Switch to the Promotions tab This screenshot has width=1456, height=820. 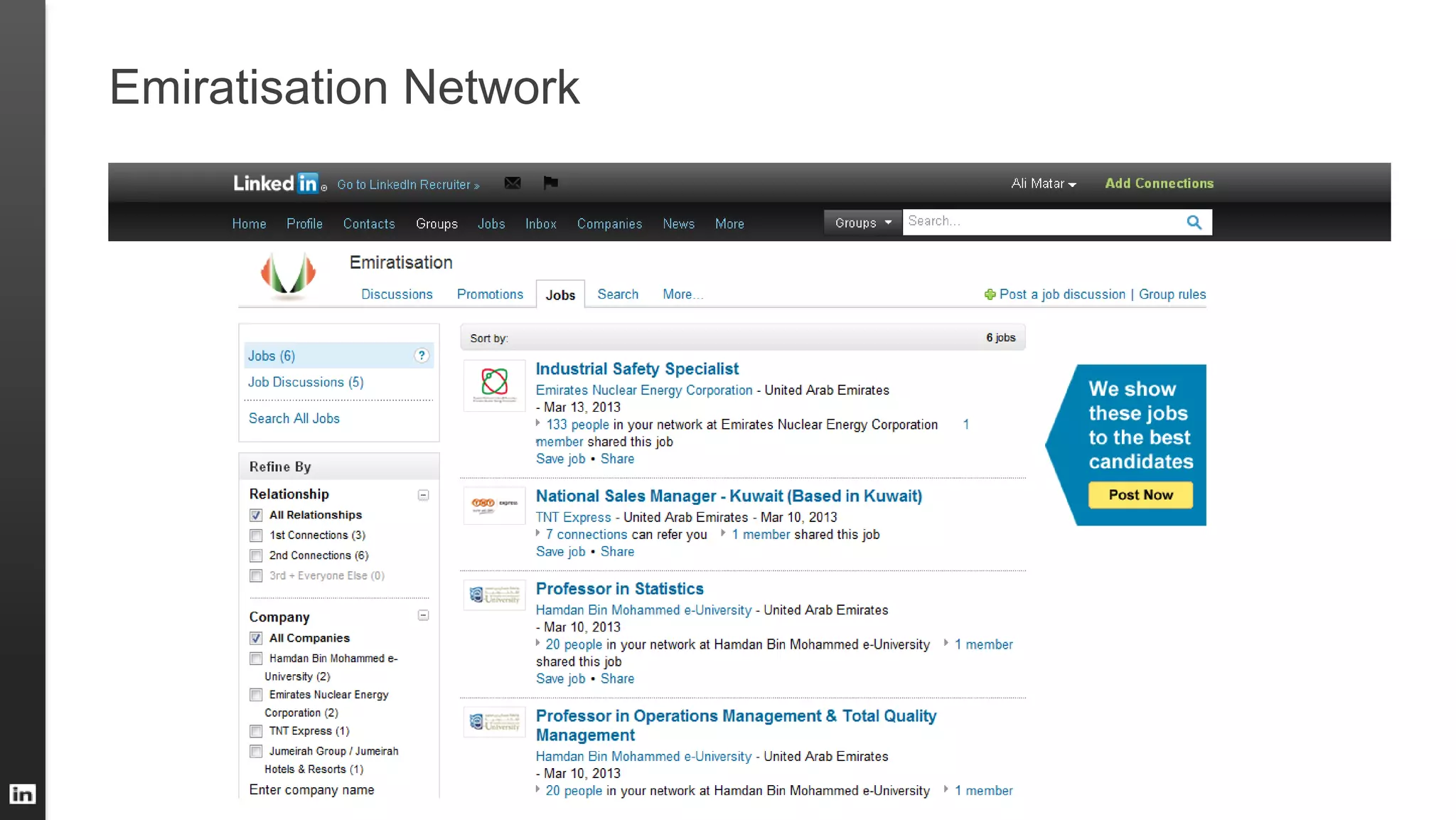click(490, 294)
